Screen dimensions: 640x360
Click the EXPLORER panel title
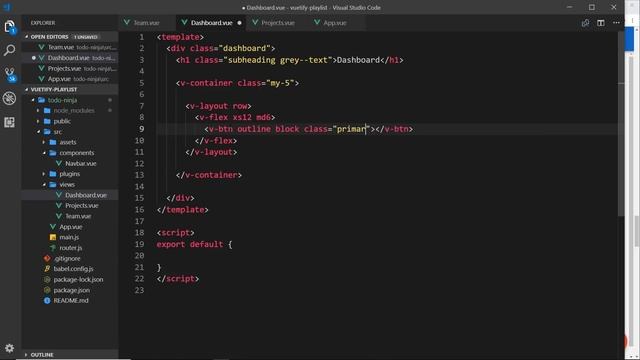(x=43, y=23)
